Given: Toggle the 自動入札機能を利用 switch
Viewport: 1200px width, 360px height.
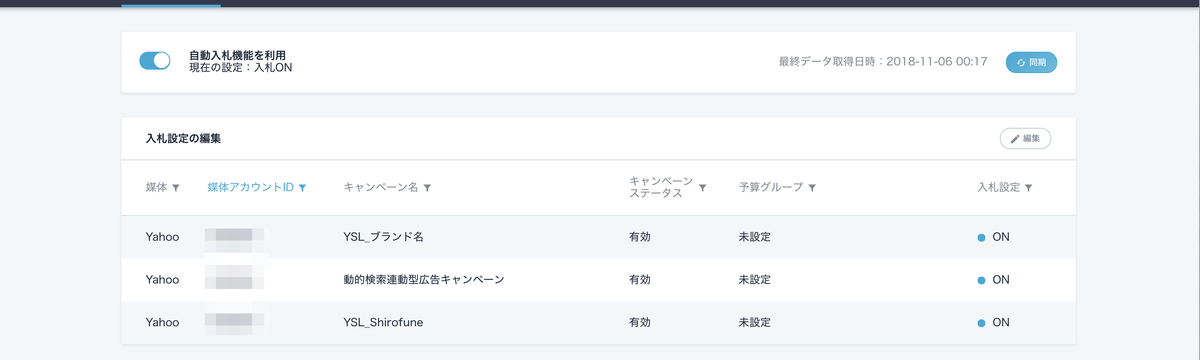Looking at the screenshot, I should tap(155, 61).
